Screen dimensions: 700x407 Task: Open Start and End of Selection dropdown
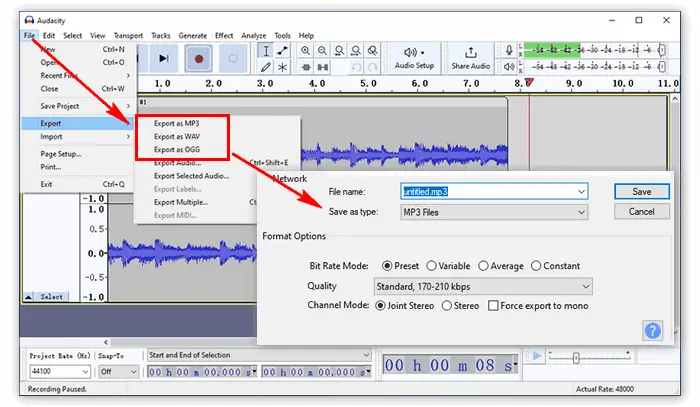point(259,355)
